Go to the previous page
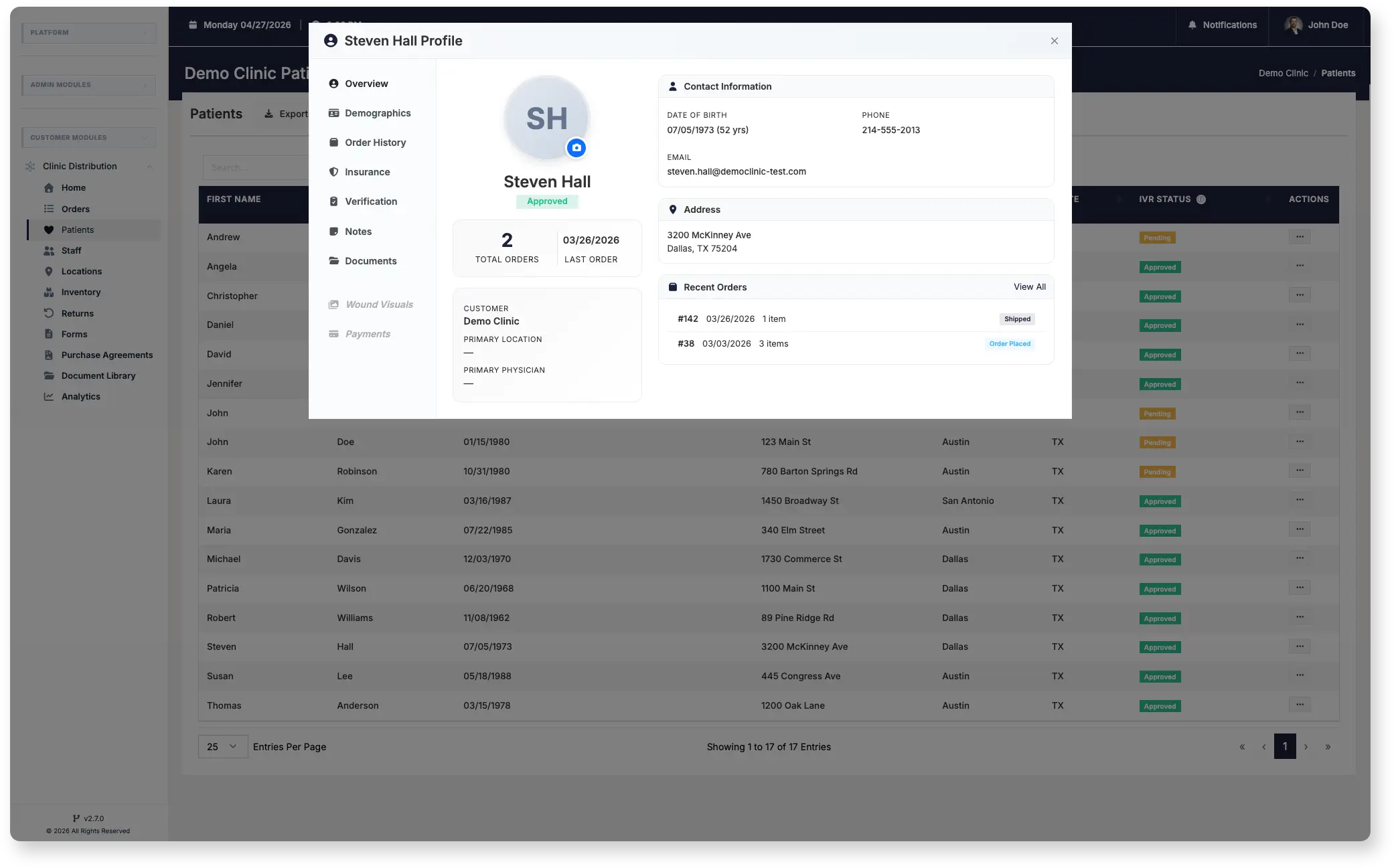Viewport: 1394px width, 868px height. point(1263,747)
